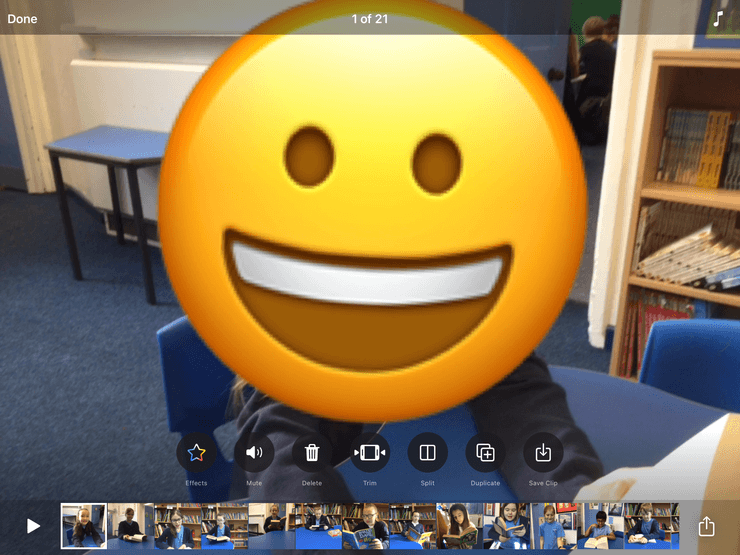Tap the smiley emoji sticker on video
Screen dimensions: 740x555
373,212
